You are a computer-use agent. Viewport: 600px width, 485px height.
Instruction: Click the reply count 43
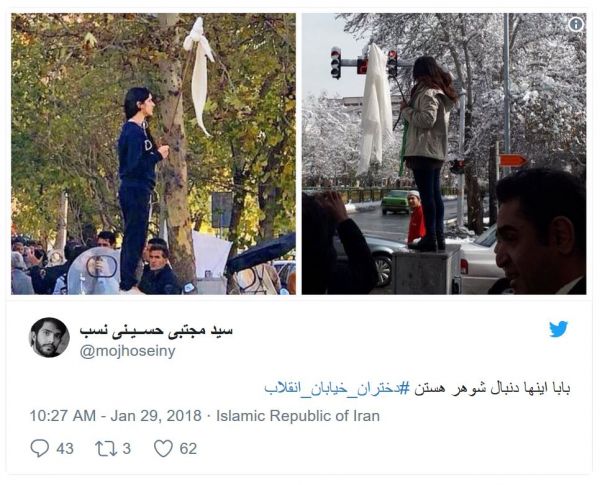click(x=65, y=449)
